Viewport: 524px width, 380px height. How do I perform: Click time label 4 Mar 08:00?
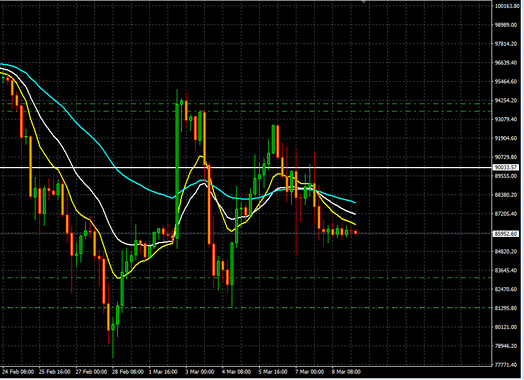point(236,372)
